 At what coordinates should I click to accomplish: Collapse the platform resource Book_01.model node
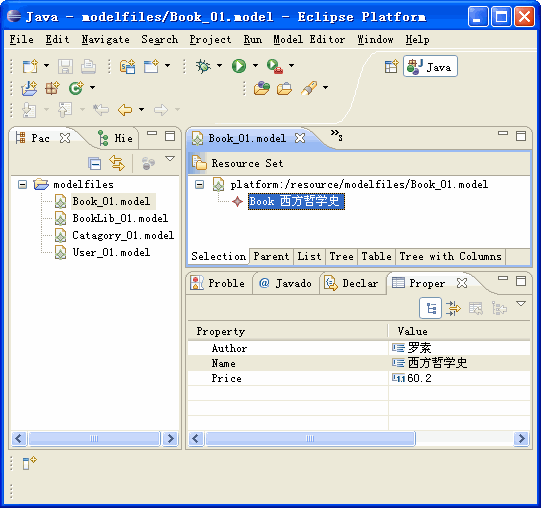[199, 184]
